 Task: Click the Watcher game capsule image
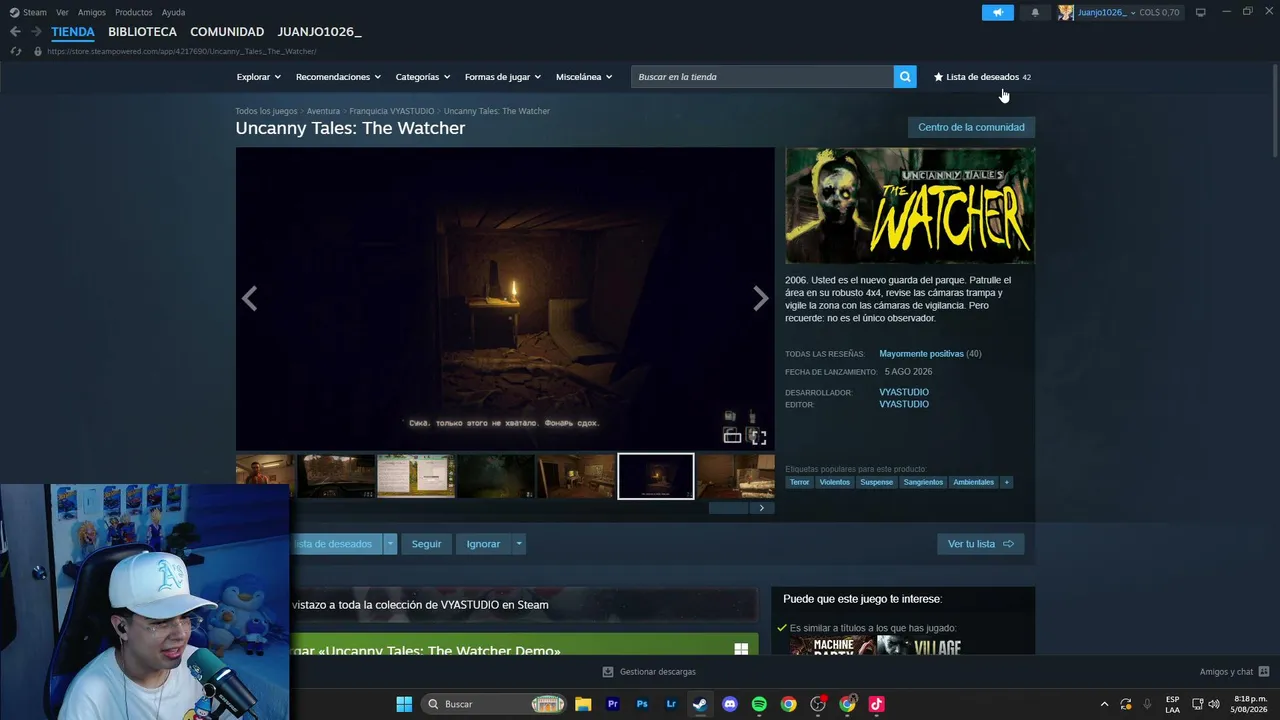coord(910,206)
